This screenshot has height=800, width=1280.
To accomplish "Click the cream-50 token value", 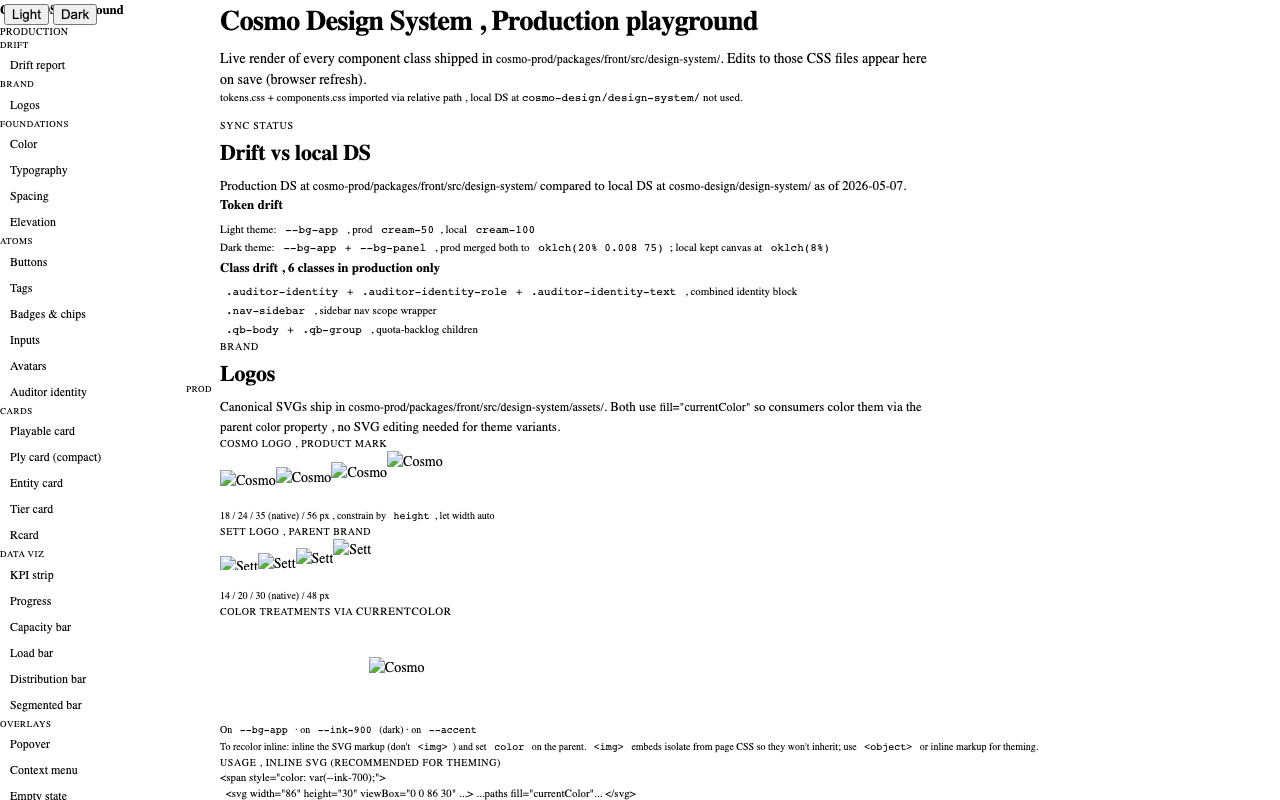I will tap(407, 230).
